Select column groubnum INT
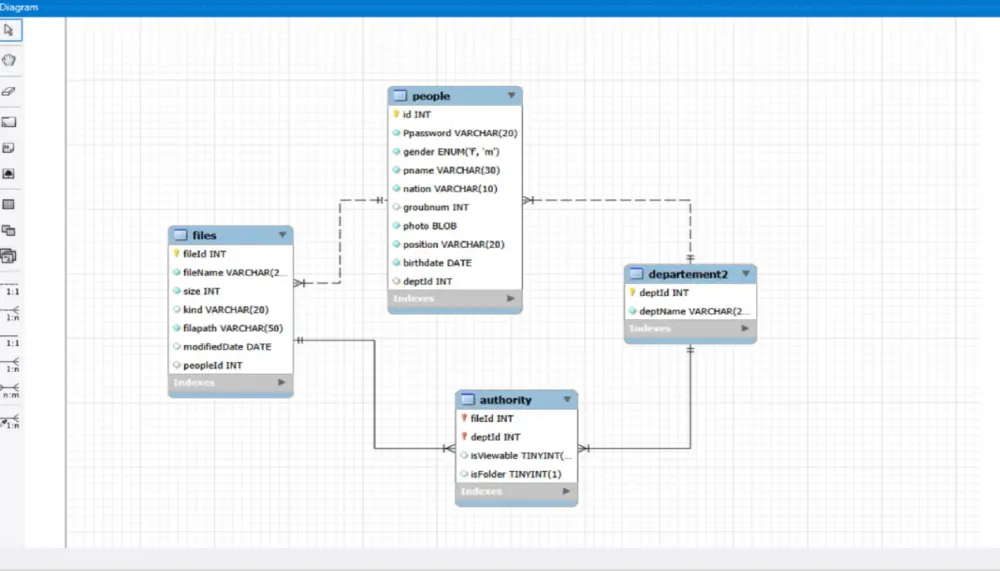Viewport: 1000px width, 571px height. tap(436, 207)
